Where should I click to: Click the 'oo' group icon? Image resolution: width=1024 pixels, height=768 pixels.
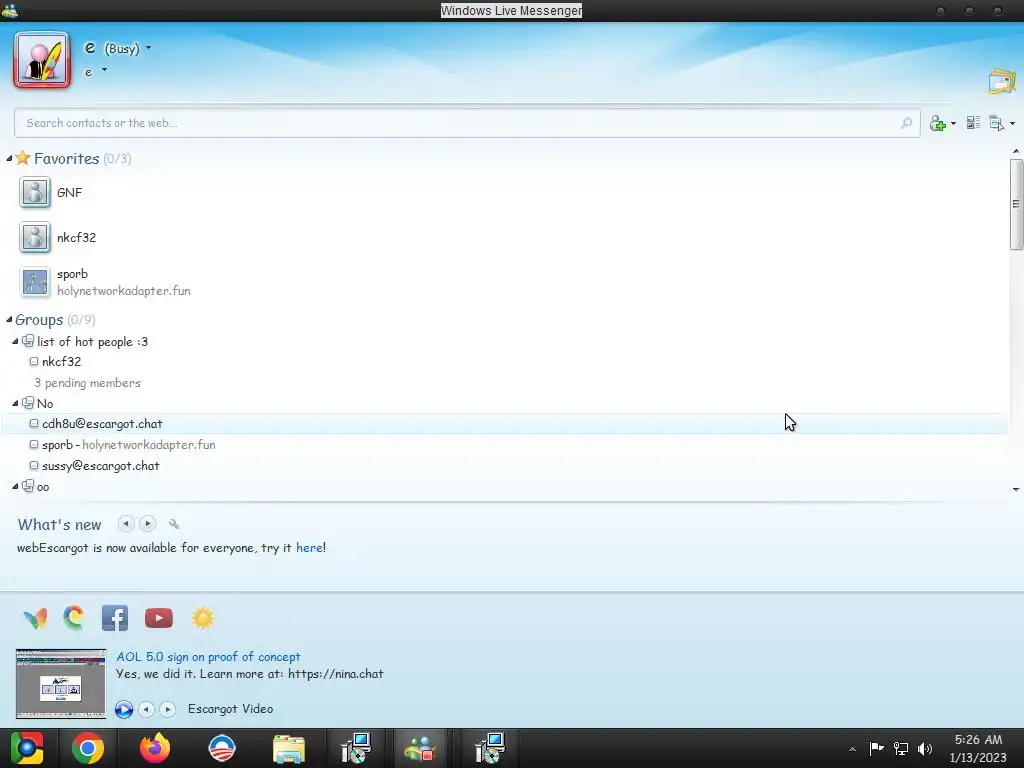pos(28,486)
